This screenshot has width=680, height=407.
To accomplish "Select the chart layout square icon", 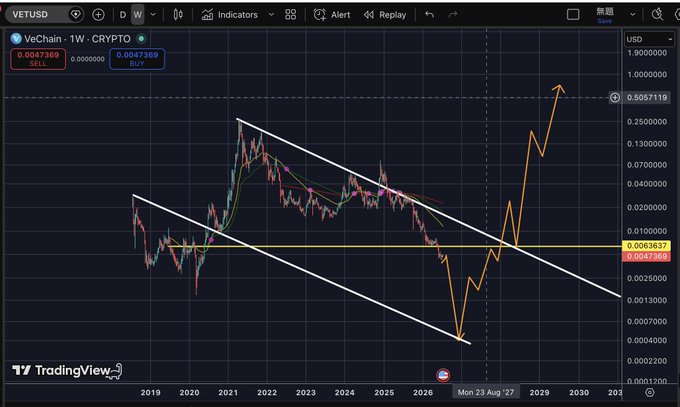I will pyautogui.click(x=573, y=15).
